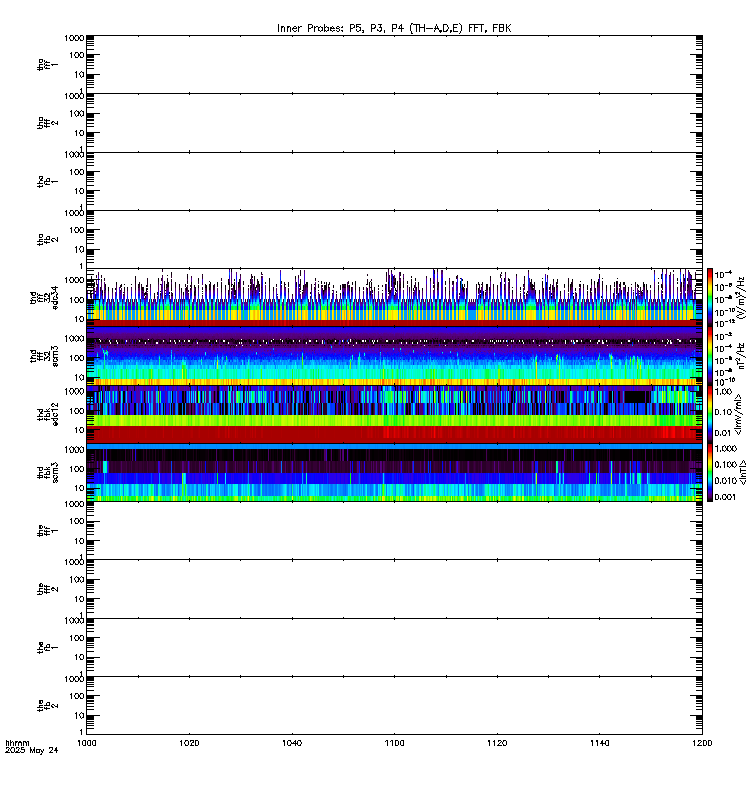Click time axis label "1020"
The height and width of the screenshot is (800, 750).
point(189,743)
